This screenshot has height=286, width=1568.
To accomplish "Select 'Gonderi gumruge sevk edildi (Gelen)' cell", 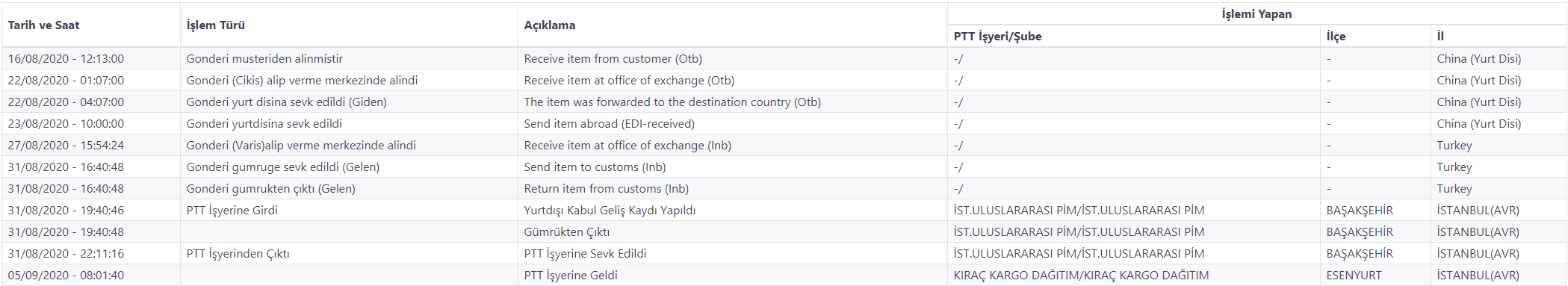I will (282, 167).
